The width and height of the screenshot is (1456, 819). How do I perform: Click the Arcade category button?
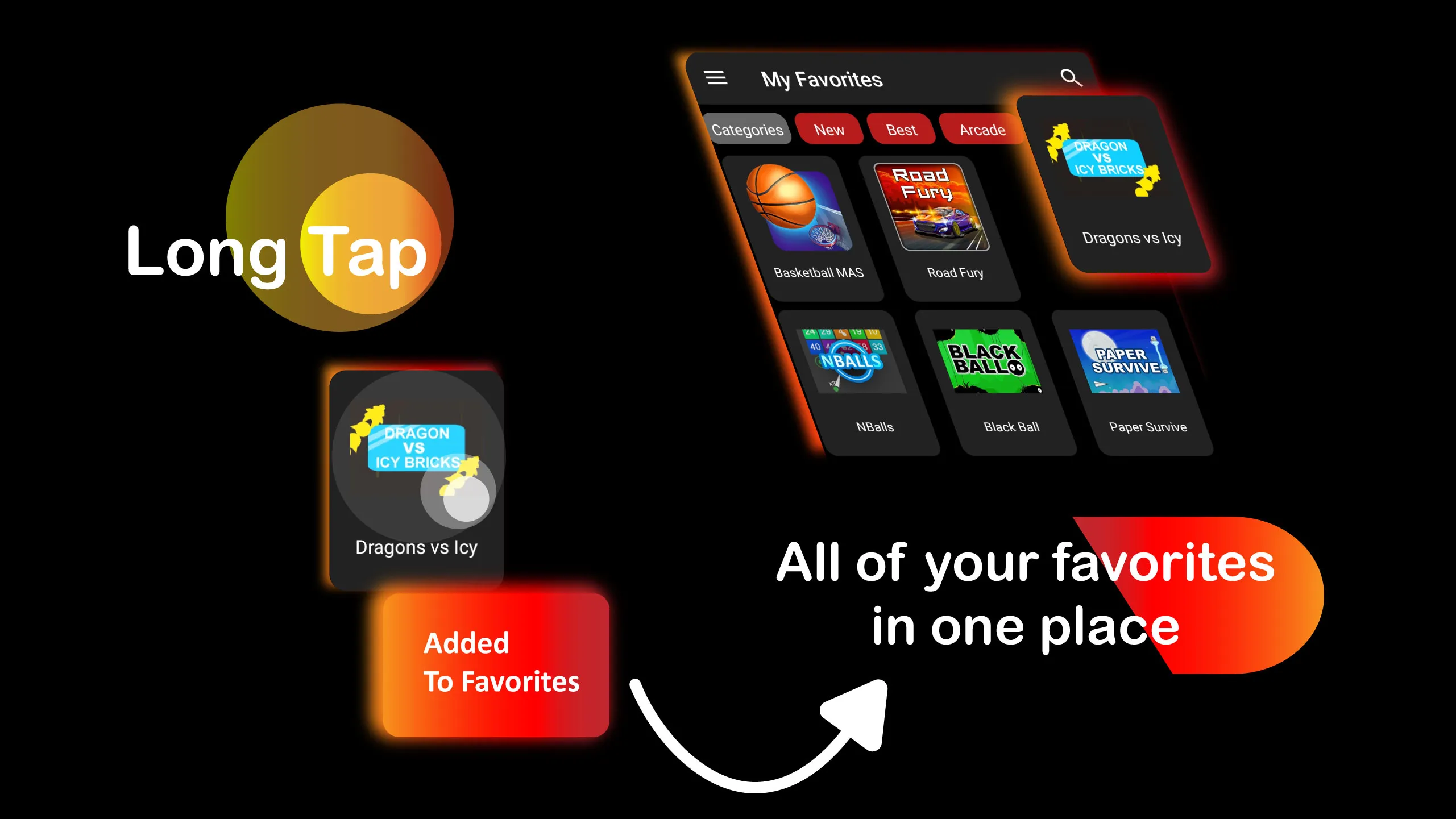point(982,130)
